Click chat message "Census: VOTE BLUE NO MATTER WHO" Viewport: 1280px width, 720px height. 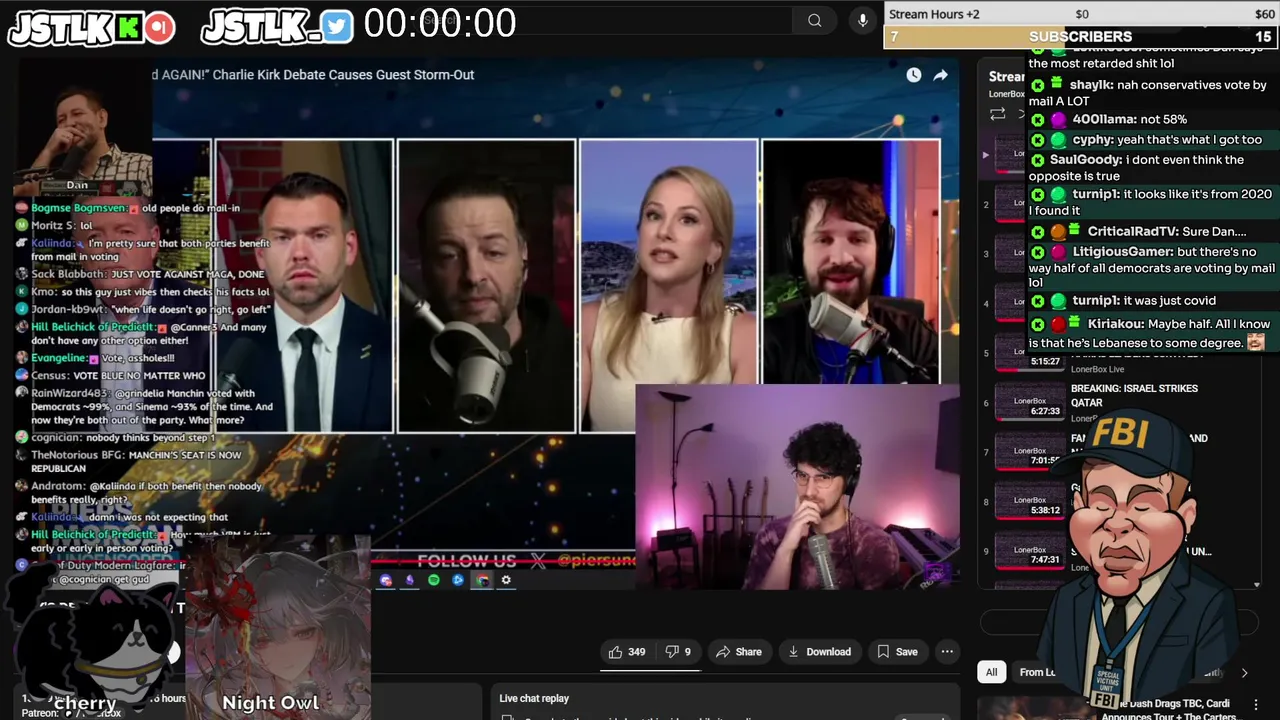[x=117, y=376]
